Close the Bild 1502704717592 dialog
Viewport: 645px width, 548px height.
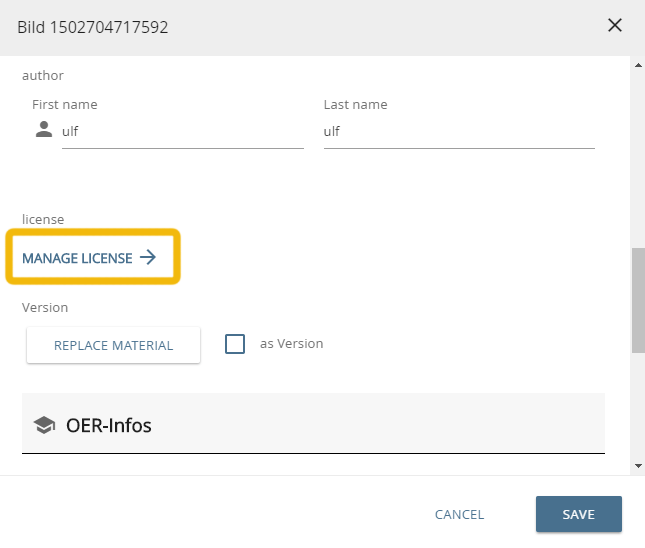pos(615,26)
